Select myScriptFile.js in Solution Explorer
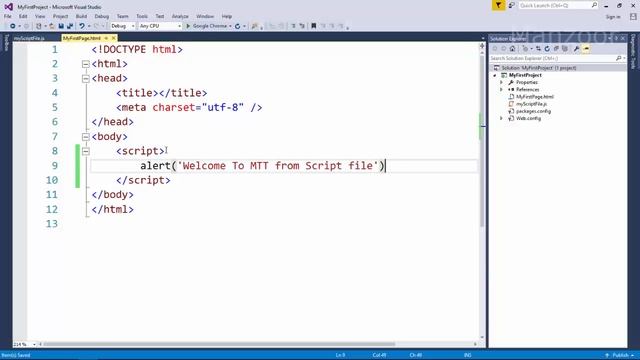The height and width of the screenshot is (360, 640). (x=531, y=104)
